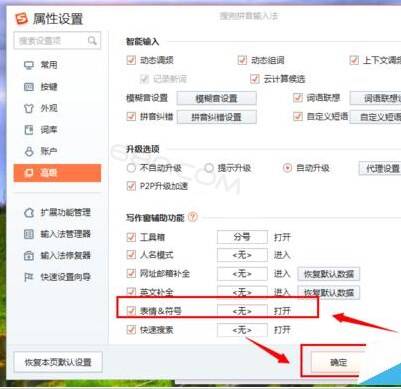The height and width of the screenshot is (389, 401).
Task: Click the magnifier icon in the settings search box
Action: (x=92, y=41)
